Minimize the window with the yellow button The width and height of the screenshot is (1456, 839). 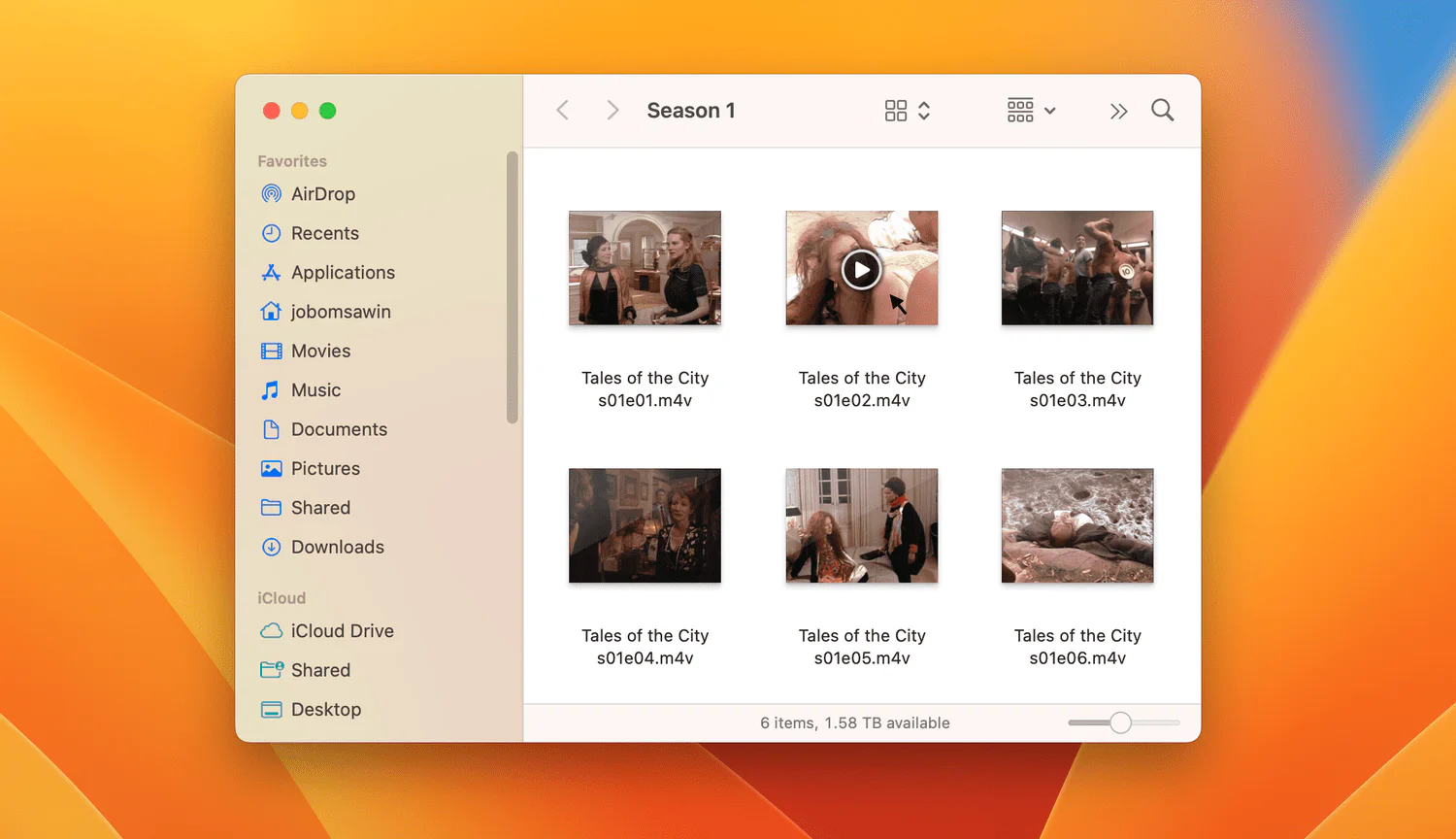(300, 111)
